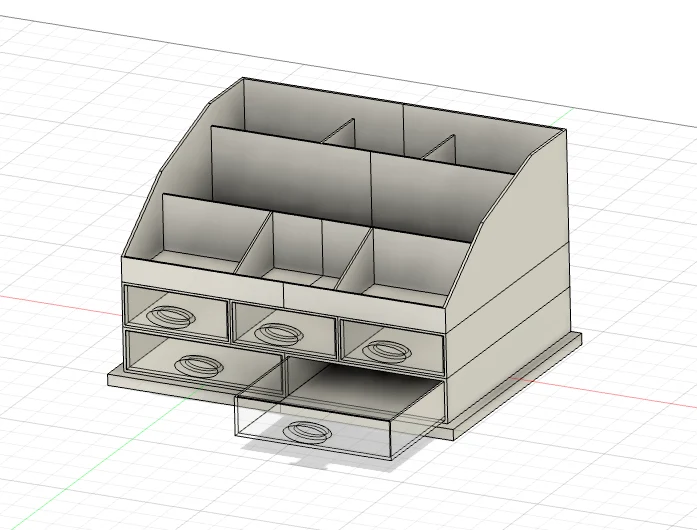Select the short divider in rear-right compartment

click(439, 148)
